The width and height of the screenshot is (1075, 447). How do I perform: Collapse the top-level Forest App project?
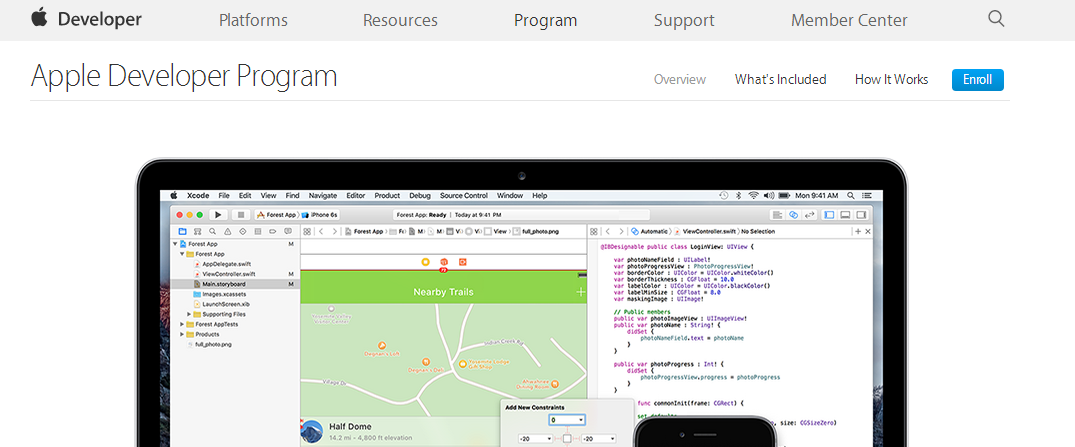[176, 243]
